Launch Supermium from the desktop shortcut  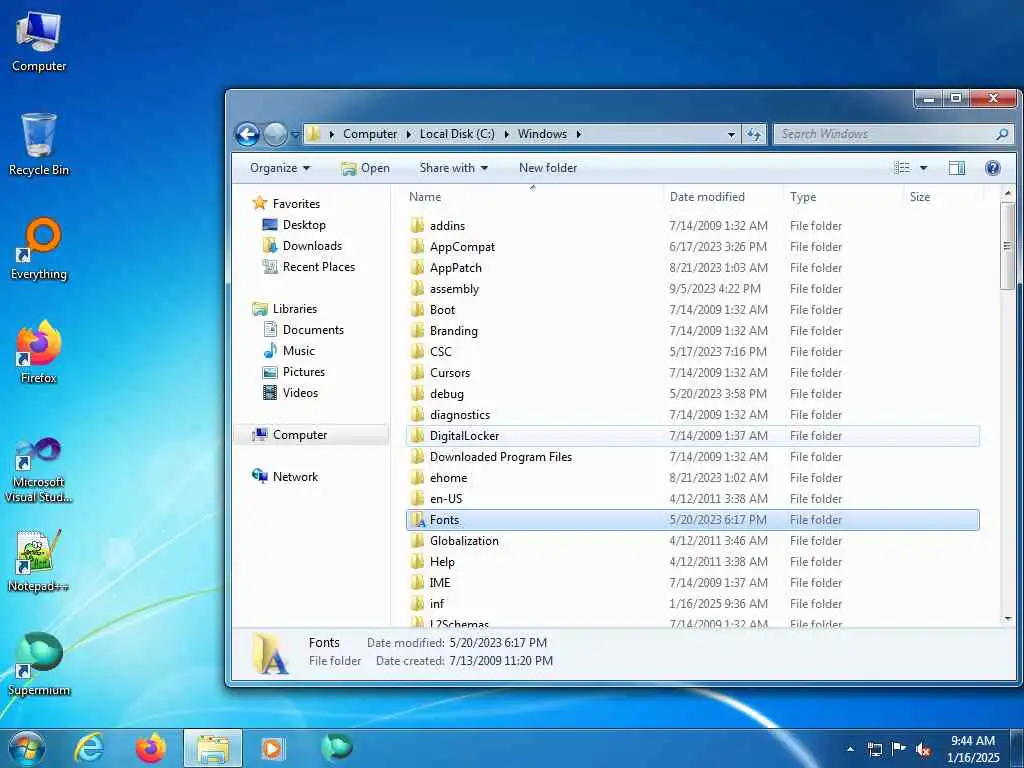(39, 665)
